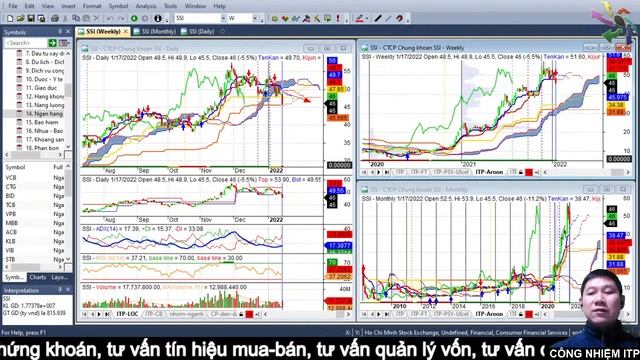Image resolution: width=640 pixels, height=360 pixels.
Task: Pin the Interpretation panel
Action: (60, 290)
